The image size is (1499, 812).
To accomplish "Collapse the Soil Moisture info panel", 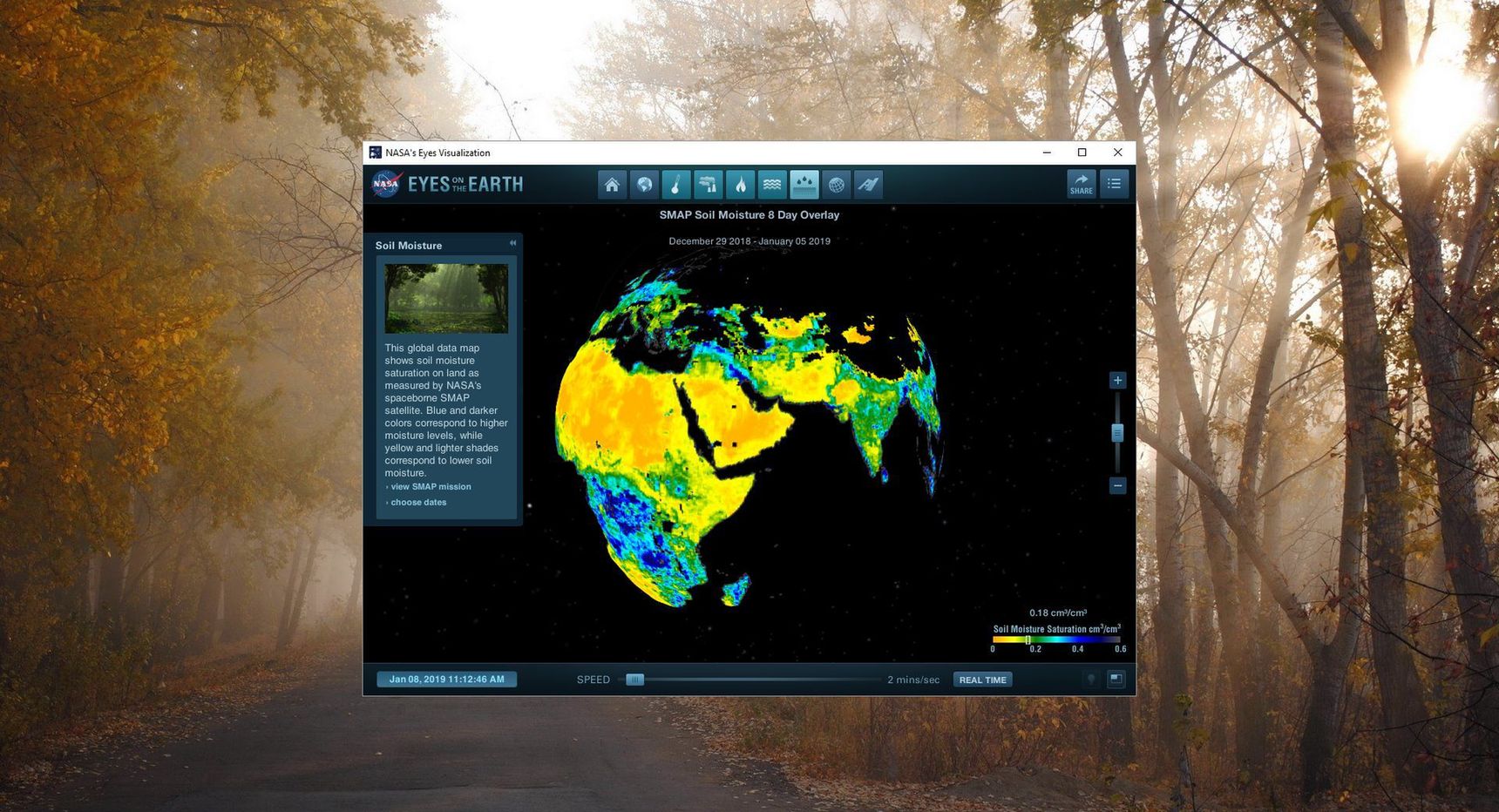I will coord(512,243).
